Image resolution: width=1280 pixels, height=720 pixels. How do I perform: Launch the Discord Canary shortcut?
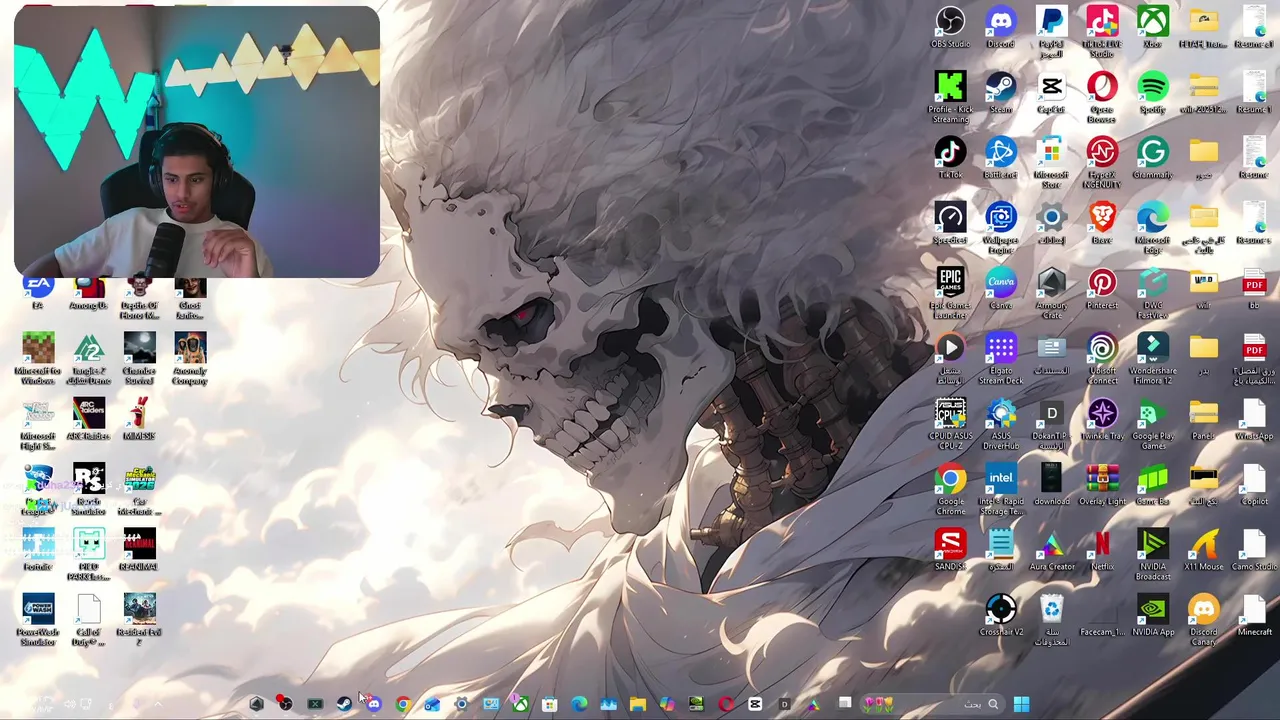[1203, 621]
